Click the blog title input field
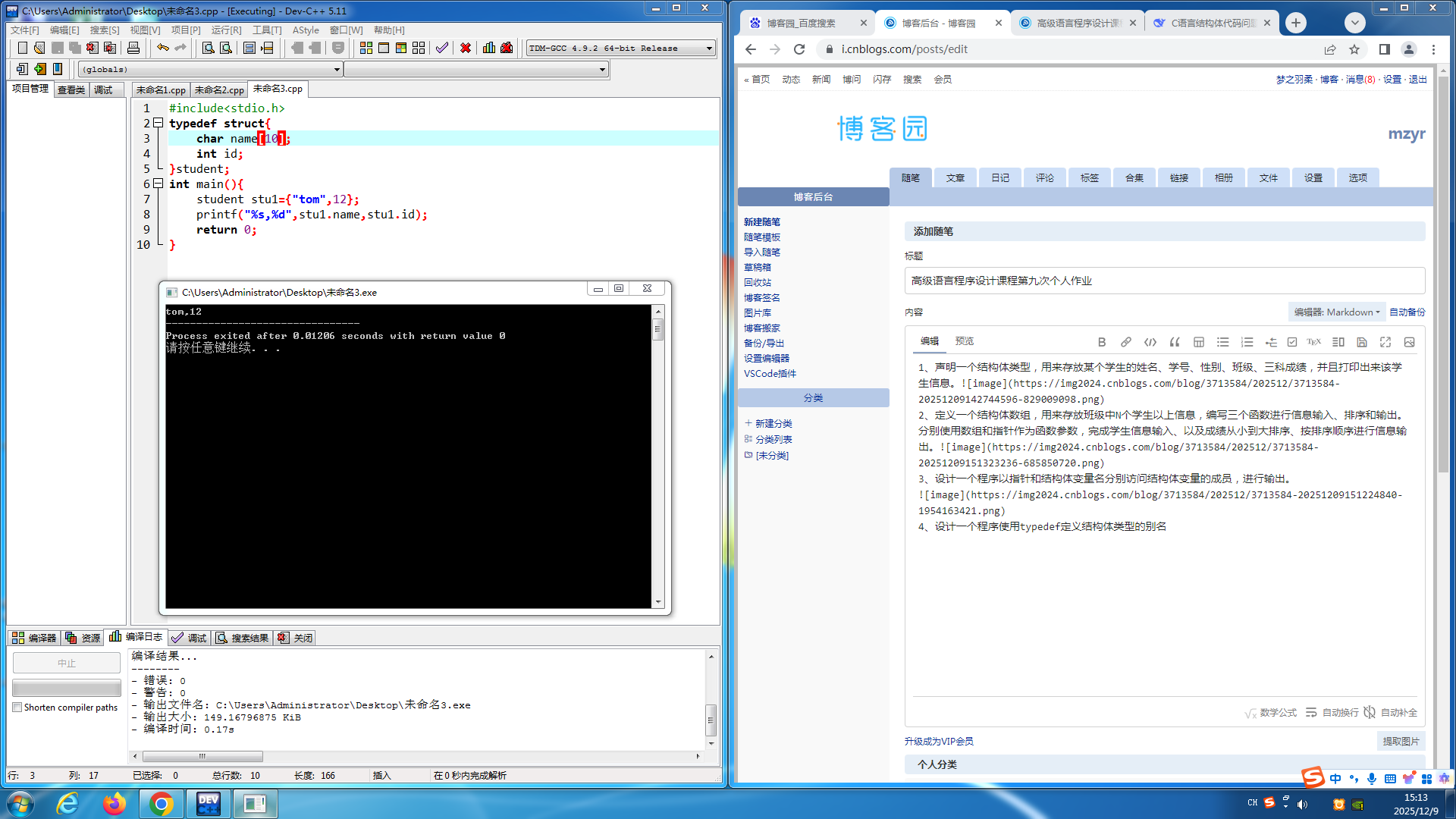This screenshot has height=819, width=1456. 1164,281
